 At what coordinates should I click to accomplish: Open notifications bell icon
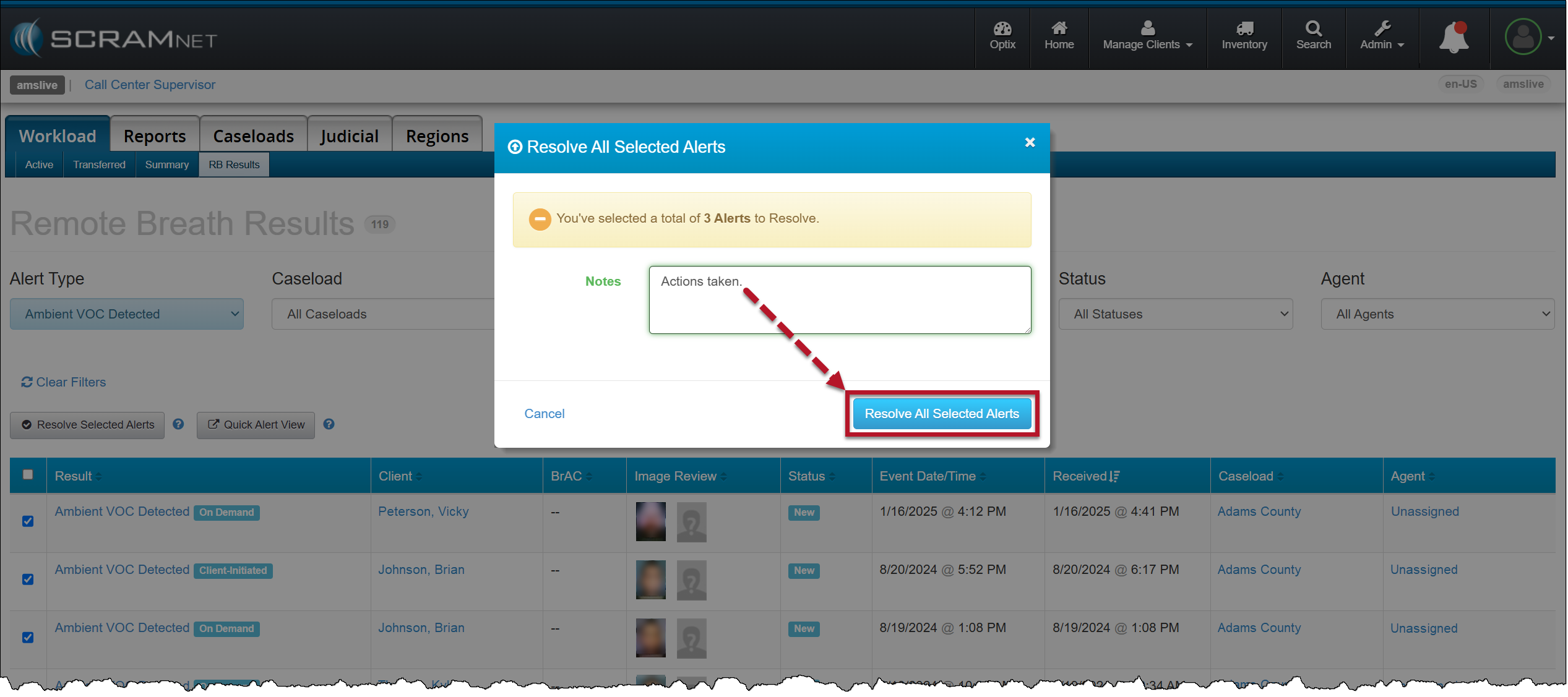point(1453,38)
